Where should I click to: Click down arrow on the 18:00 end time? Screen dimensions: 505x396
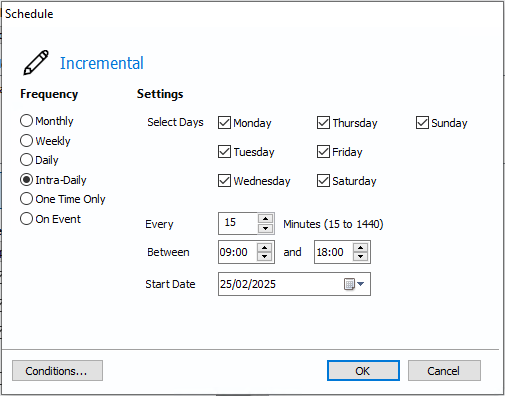[x=361, y=257]
